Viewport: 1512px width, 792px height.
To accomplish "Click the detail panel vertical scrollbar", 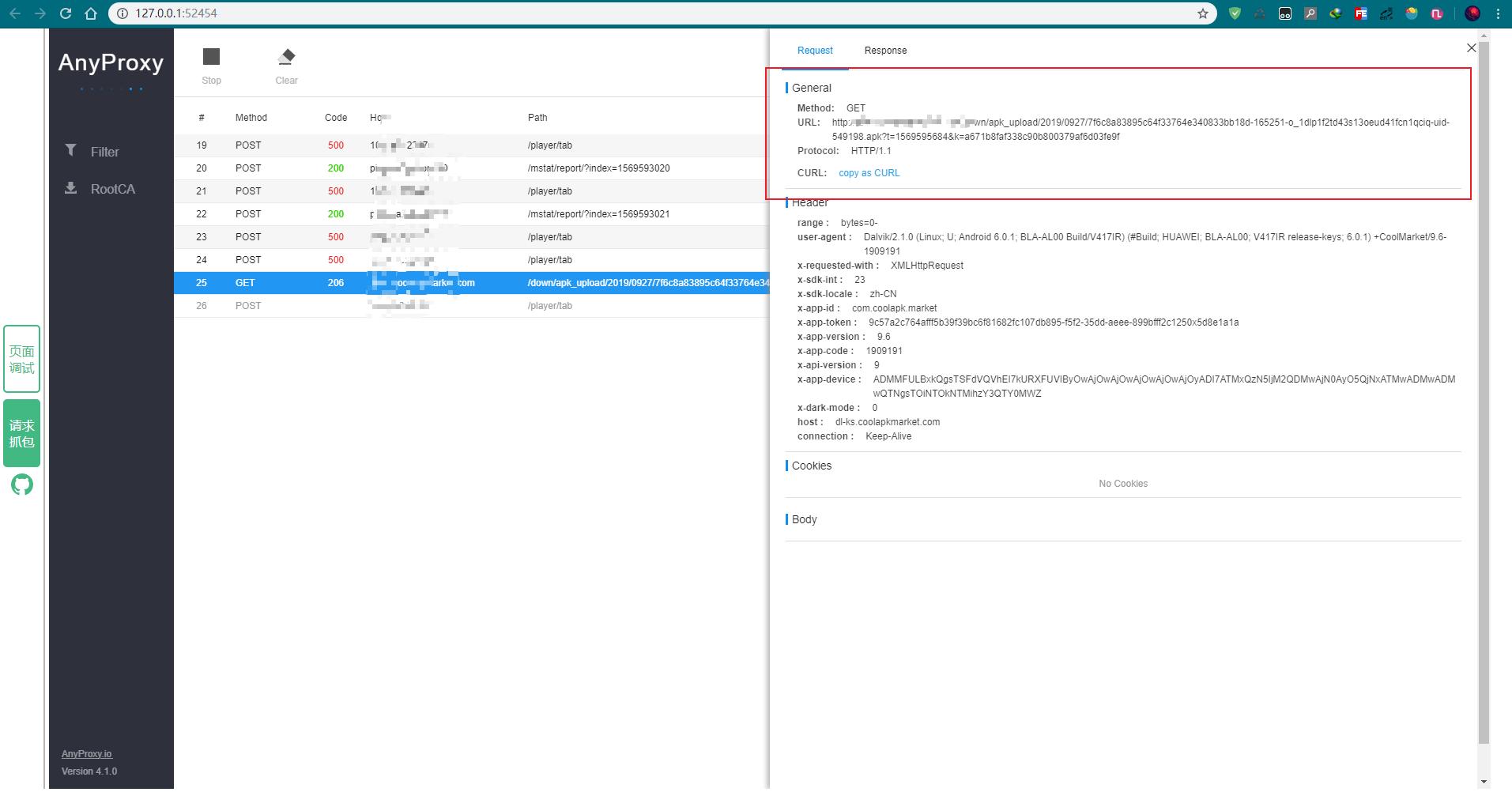I will tap(1484, 392).
